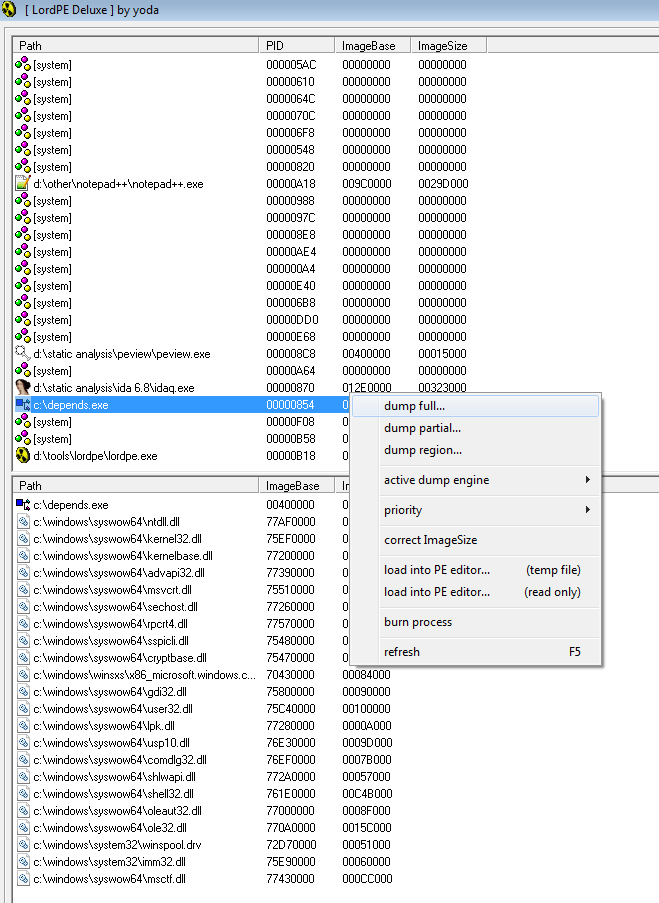This screenshot has width=659, height=903.
Task: Click ImageSize value 0029D000
Action: coord(443,184)
